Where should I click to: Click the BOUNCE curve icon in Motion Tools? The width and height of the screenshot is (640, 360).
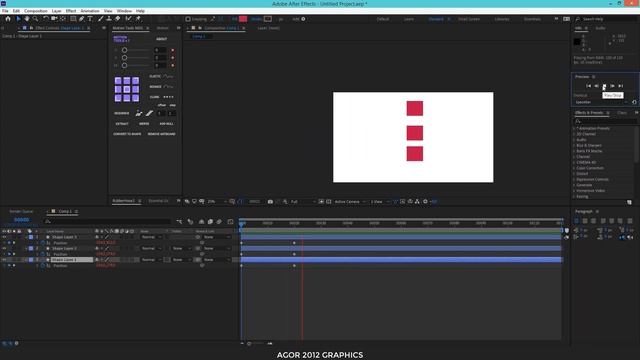tap(168, 87)
